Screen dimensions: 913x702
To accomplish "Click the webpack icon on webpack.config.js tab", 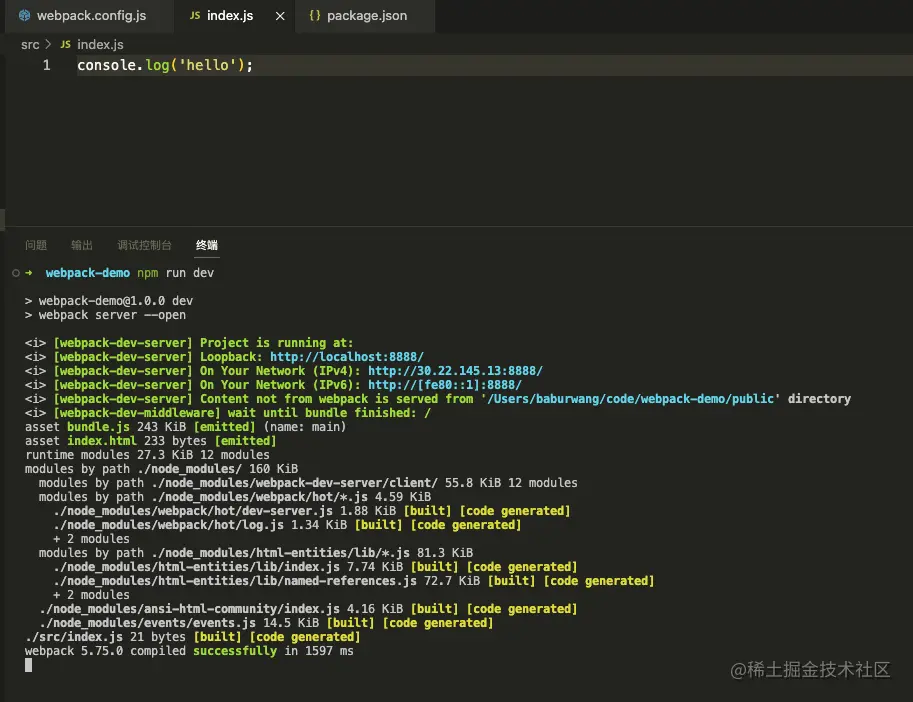I will 24,16.
